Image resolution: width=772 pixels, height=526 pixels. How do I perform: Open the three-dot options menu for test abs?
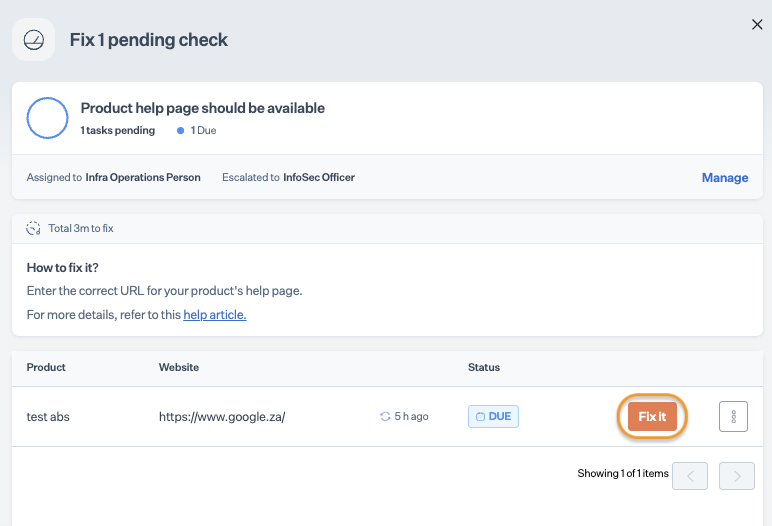[x=733, y=417]
